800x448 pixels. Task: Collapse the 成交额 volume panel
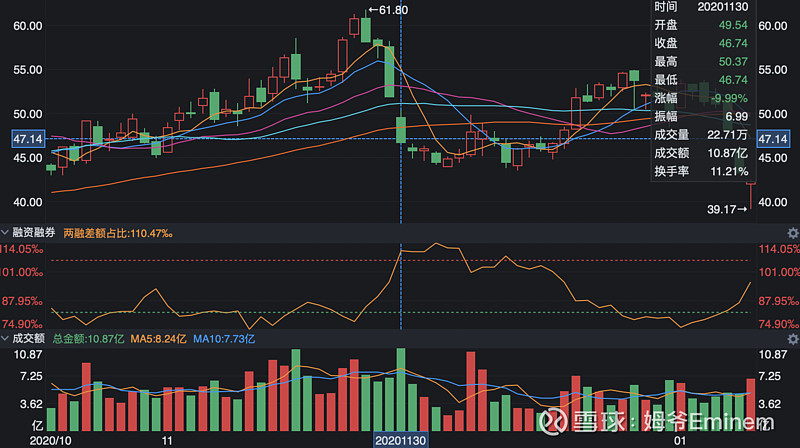pyautogui.click(x=6, y=340)
